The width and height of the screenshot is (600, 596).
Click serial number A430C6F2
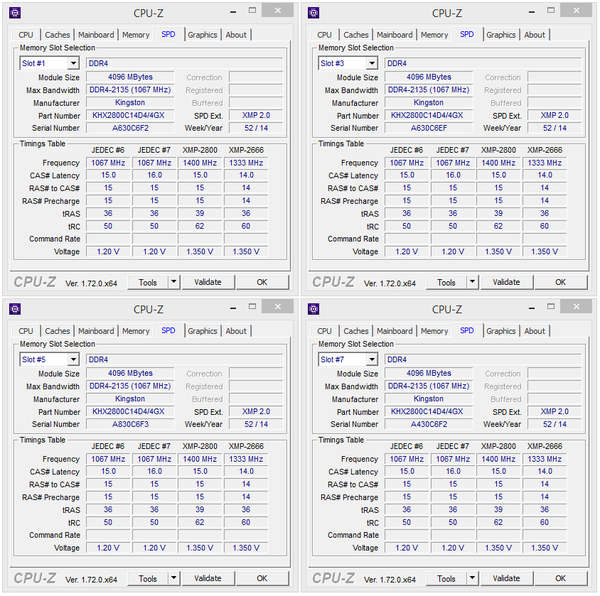pyautogui.click(x=429, y=424)
